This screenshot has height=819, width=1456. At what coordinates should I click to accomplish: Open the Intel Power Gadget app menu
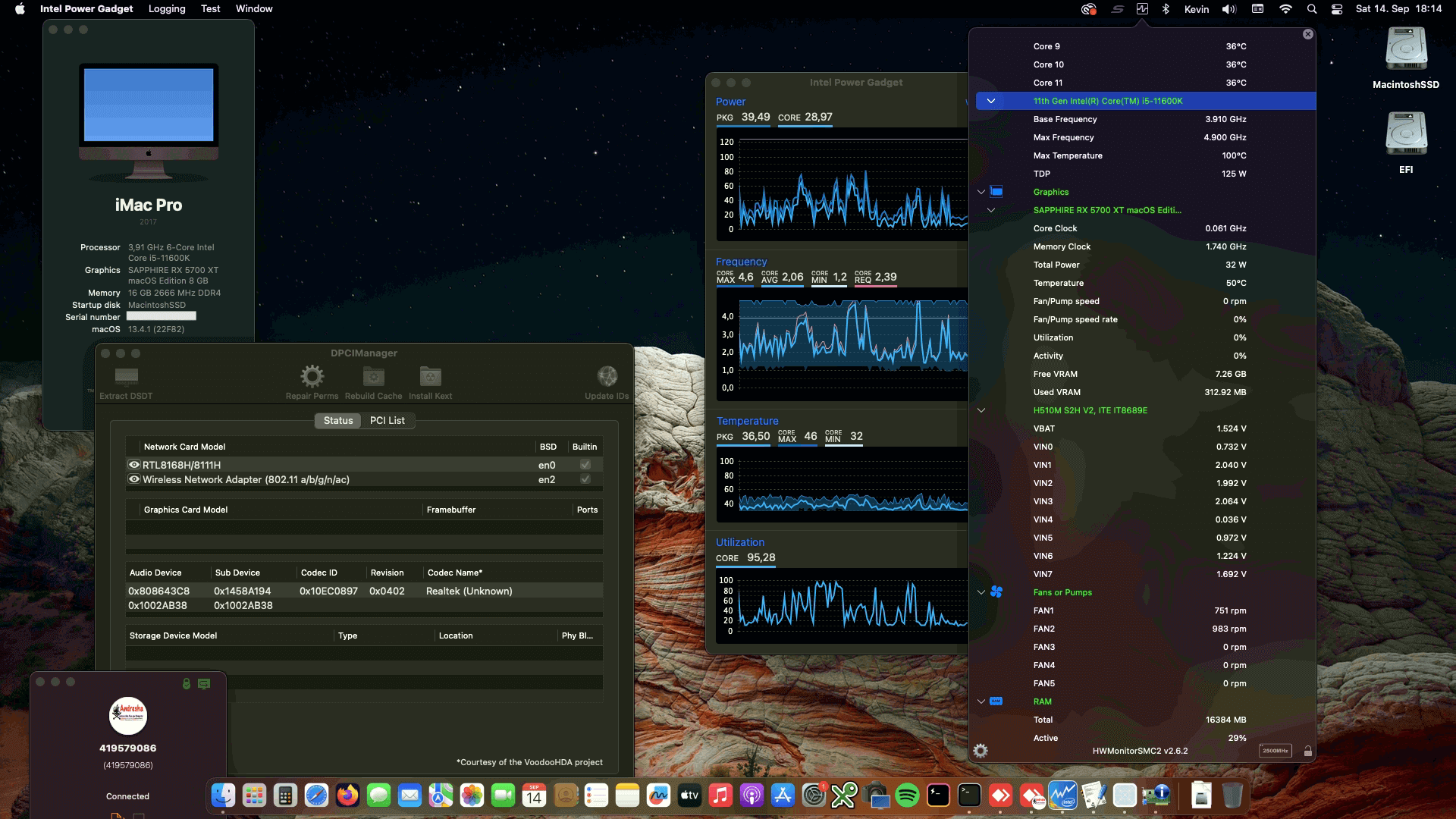click(86, 9)
